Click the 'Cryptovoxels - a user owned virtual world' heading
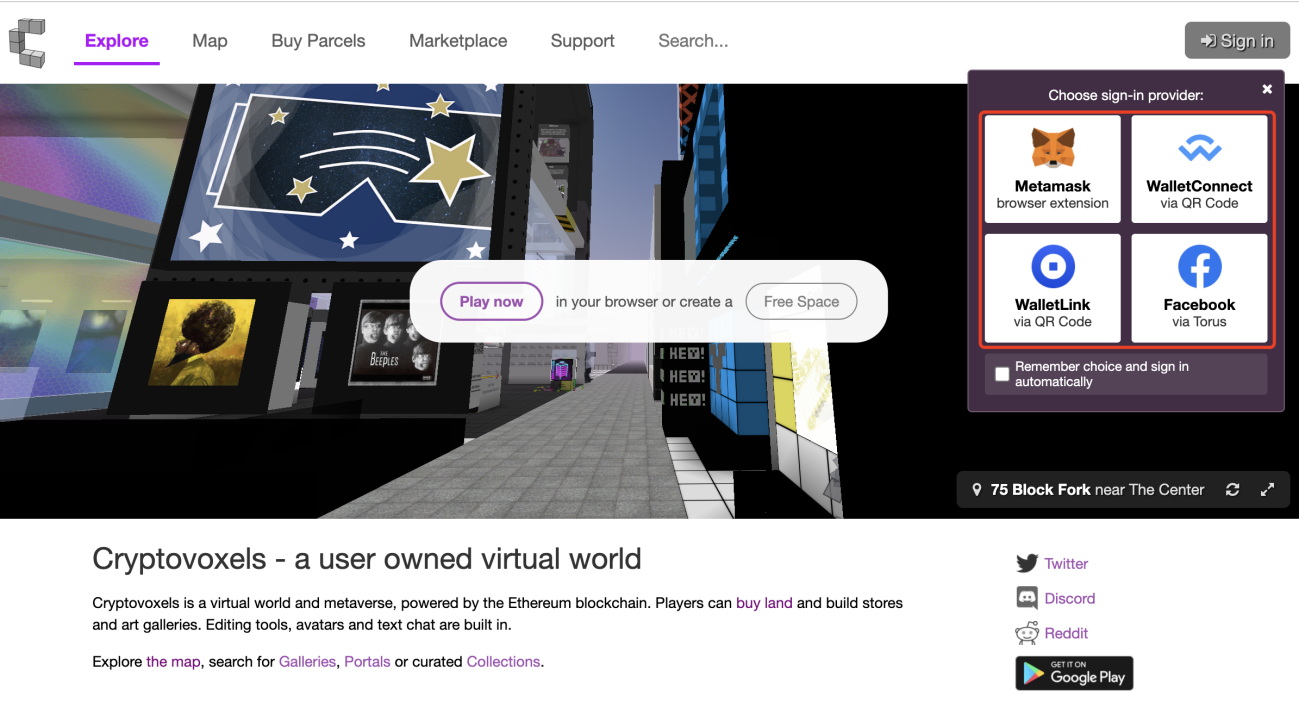The height and width of the screenshot is (720, 1299). [367, 558]
